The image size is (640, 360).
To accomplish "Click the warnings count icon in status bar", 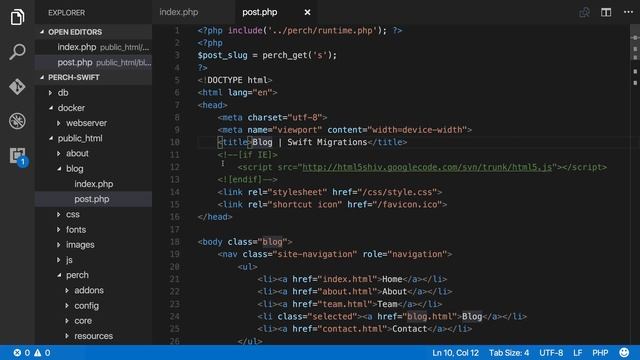I will pyautogui.click(x=42, y=353).
